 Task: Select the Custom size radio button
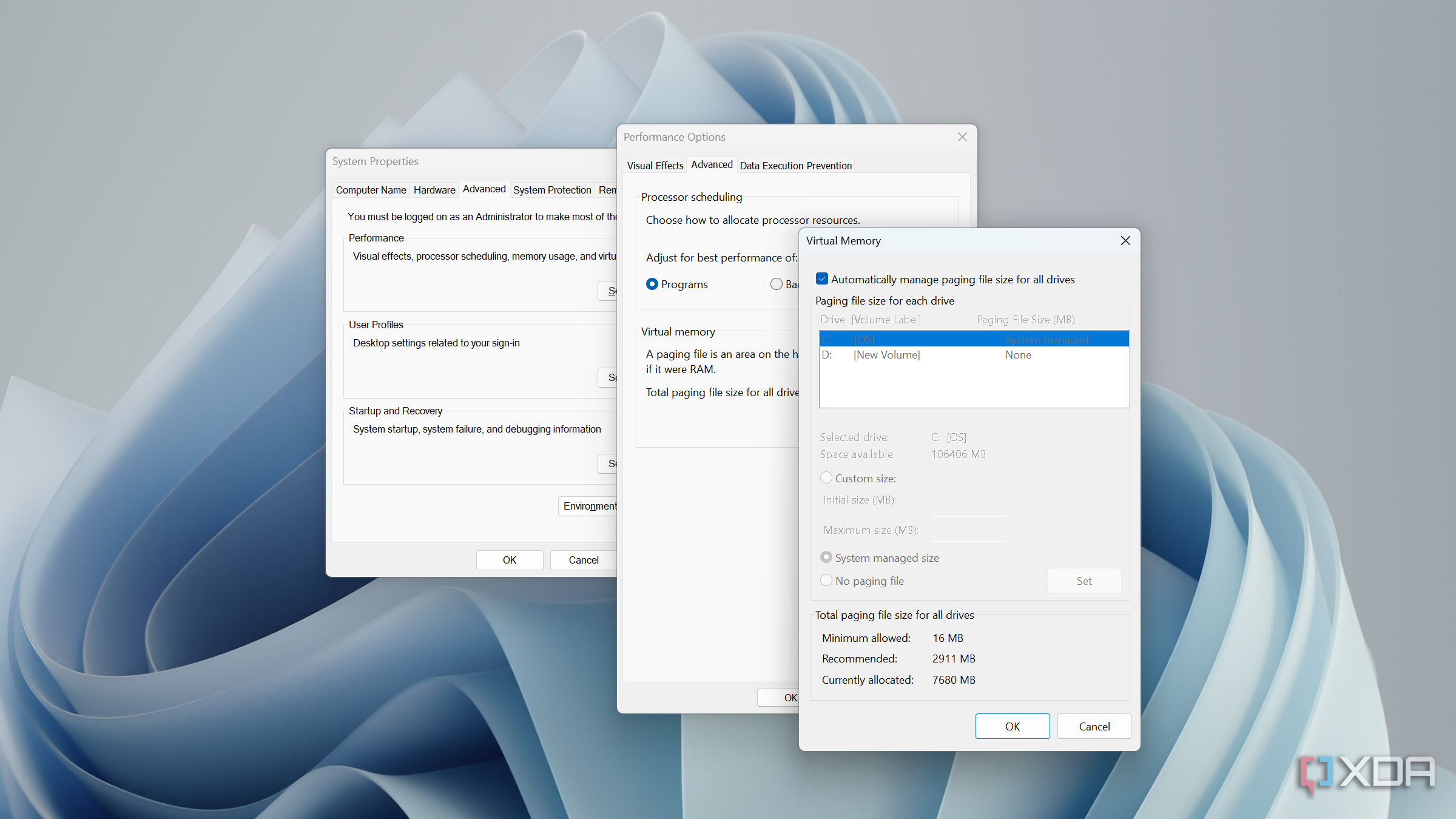coord(826,478)
